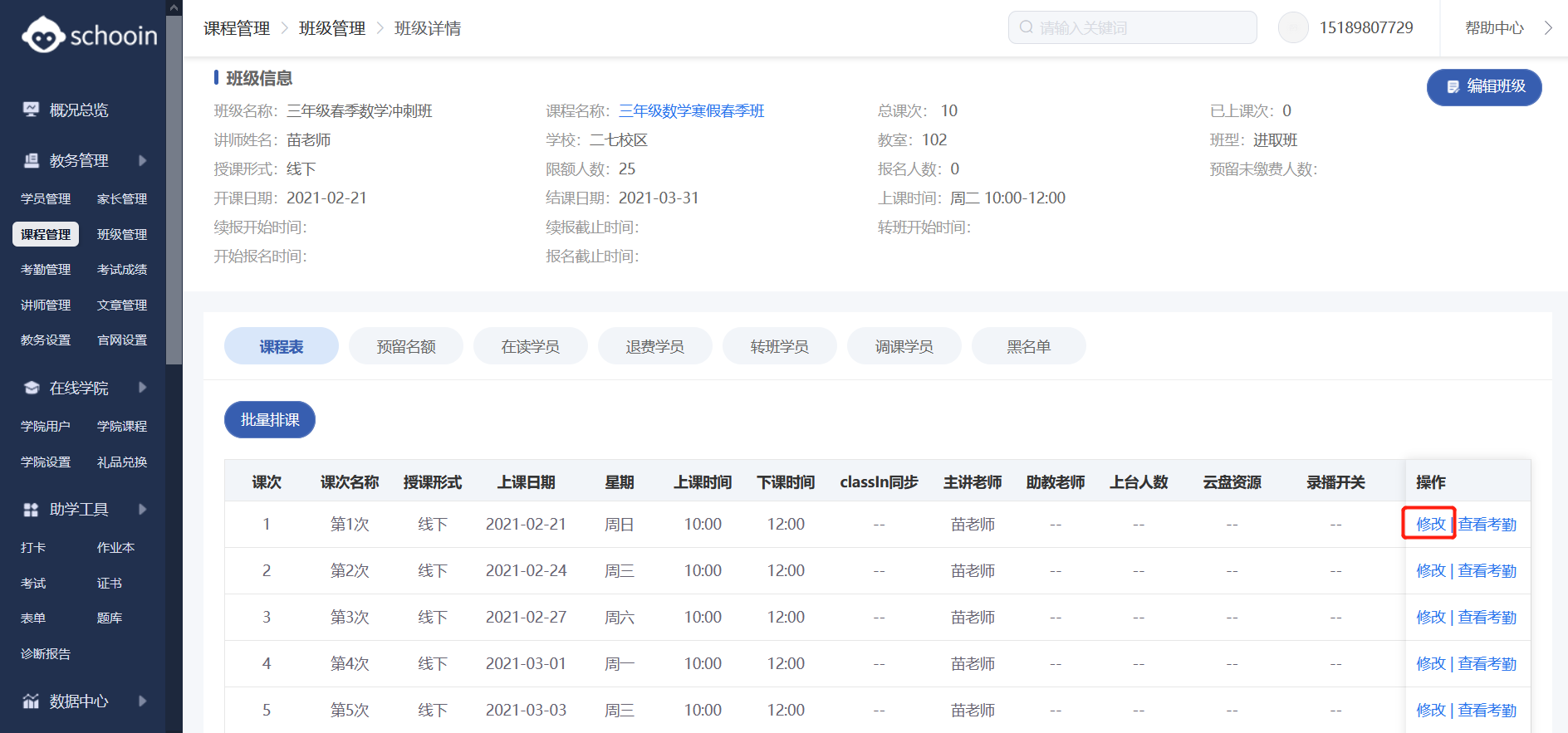
Task: Collapse the 在线学院 section arrow
Action: [x=142, y=388]
